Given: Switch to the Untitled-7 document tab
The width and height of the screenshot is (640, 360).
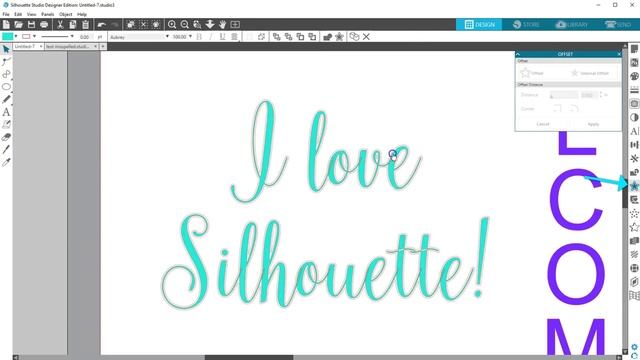Looking at the screenshot, I should tap(25, 47).
